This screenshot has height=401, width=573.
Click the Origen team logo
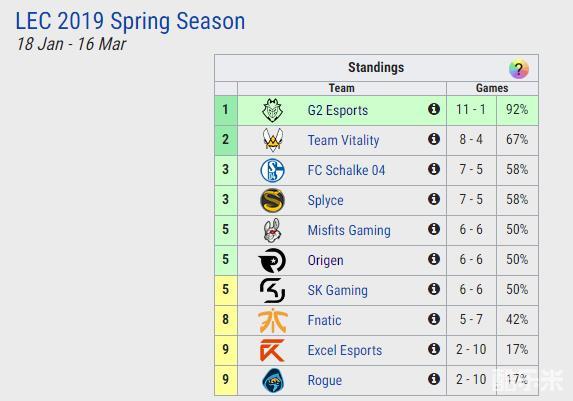point(272,260)
